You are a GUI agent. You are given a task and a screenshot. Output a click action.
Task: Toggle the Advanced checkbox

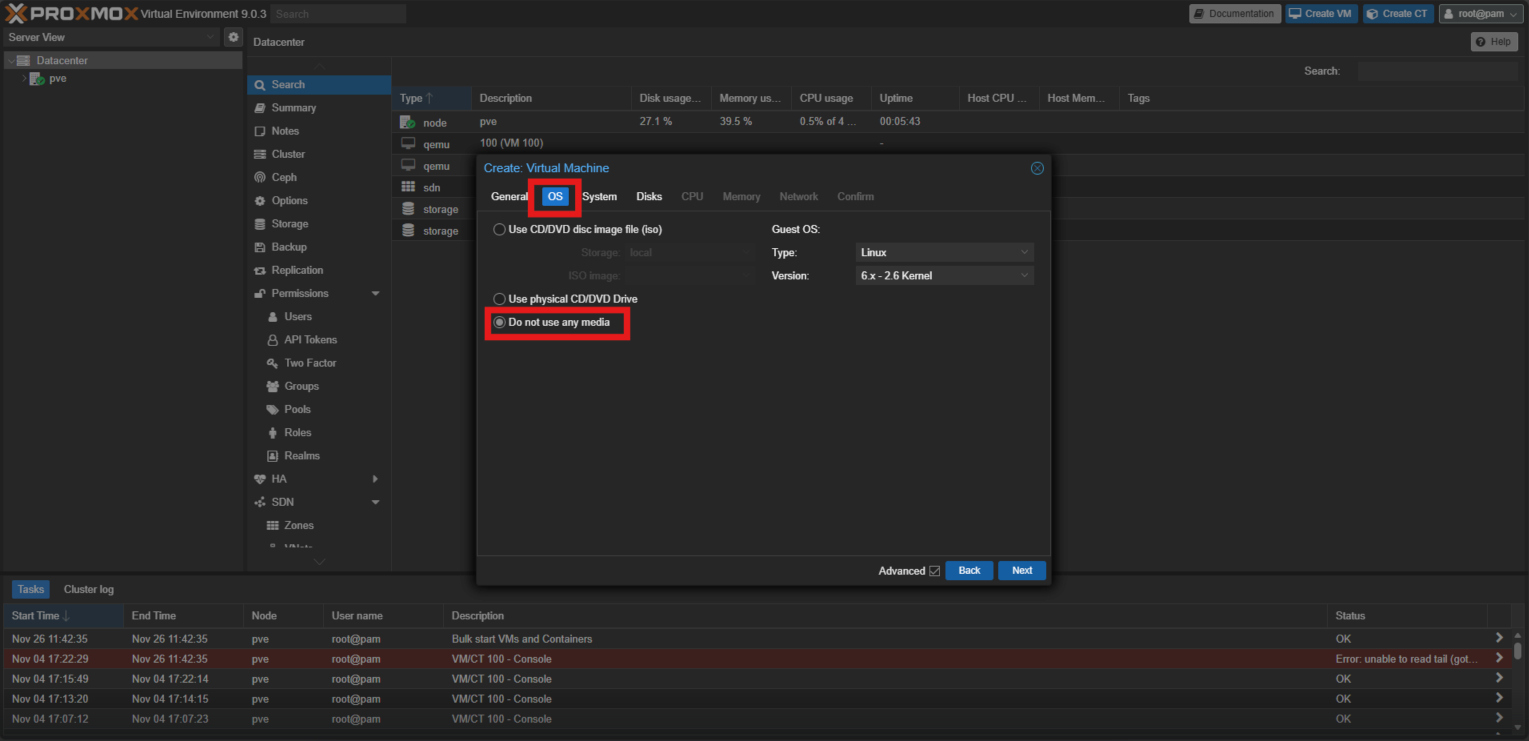[x=935, y=571]
